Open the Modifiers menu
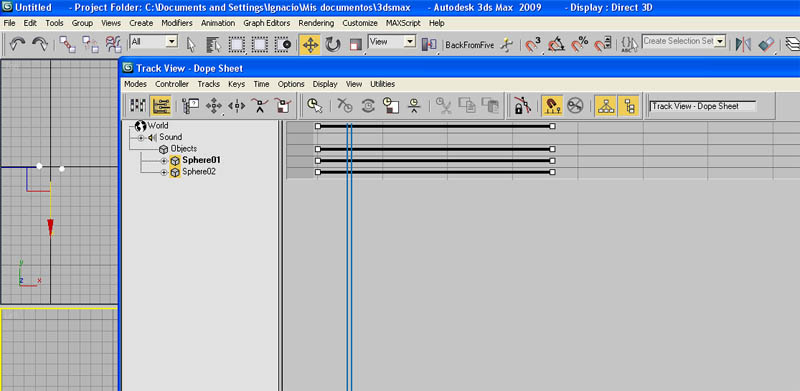The width and height of the screenshot is (800, 391). coord(177,23)
